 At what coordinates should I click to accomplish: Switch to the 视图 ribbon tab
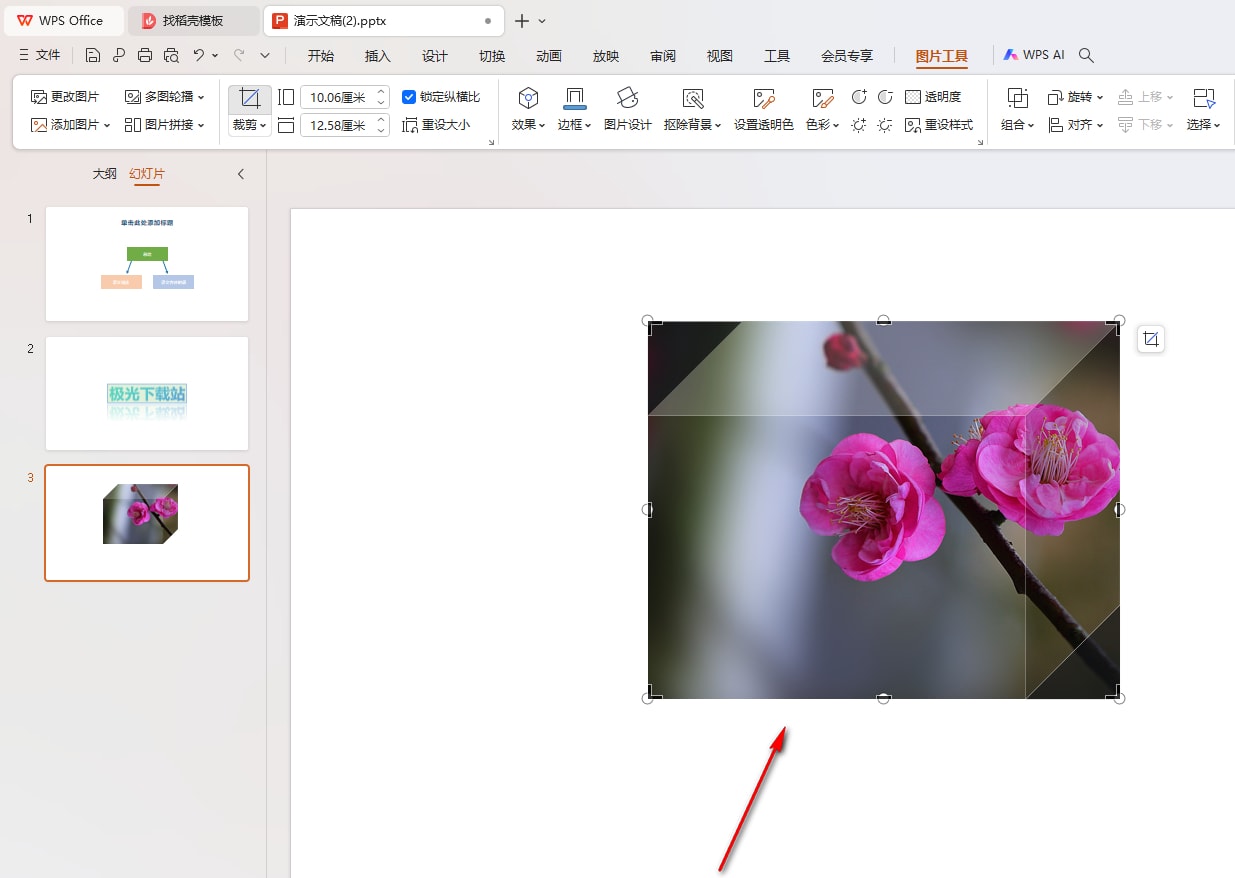click(720, 56)
